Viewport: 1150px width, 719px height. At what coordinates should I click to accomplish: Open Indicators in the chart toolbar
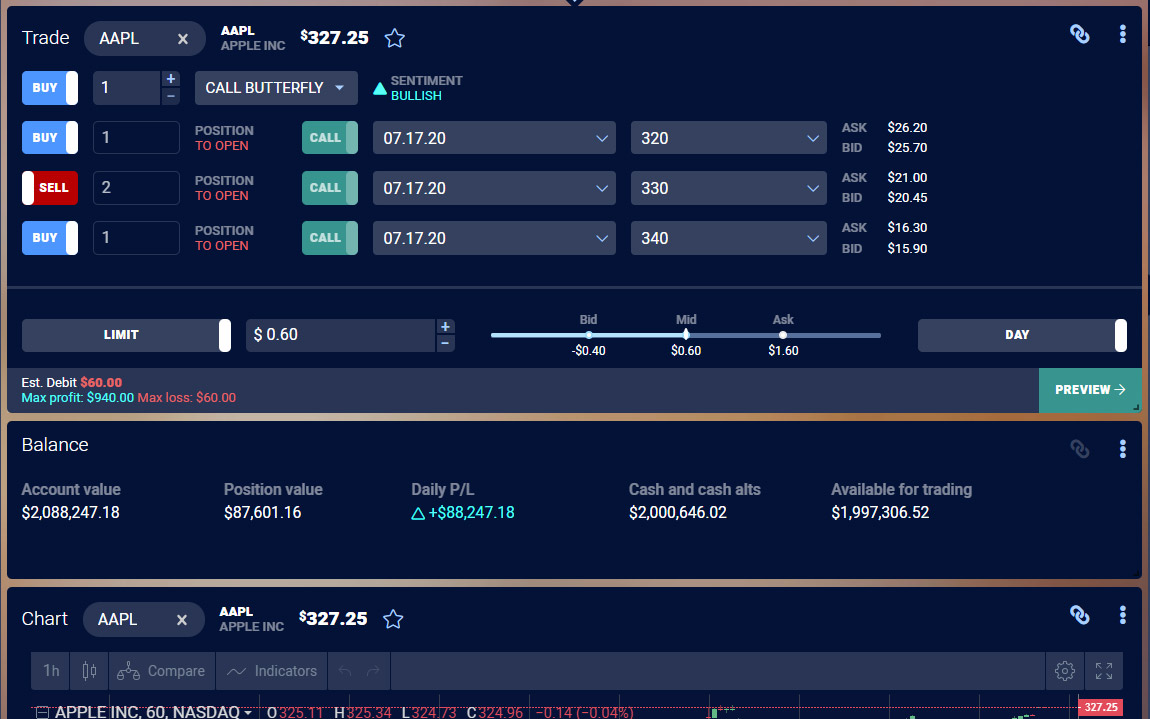pos(271,671)
